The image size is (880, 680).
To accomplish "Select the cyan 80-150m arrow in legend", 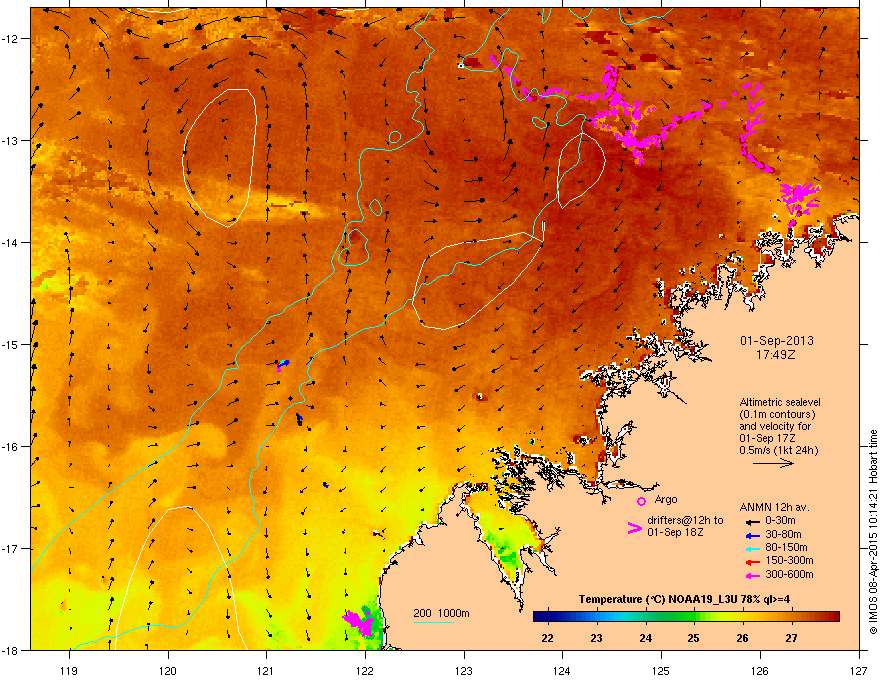I will [752, 548].
